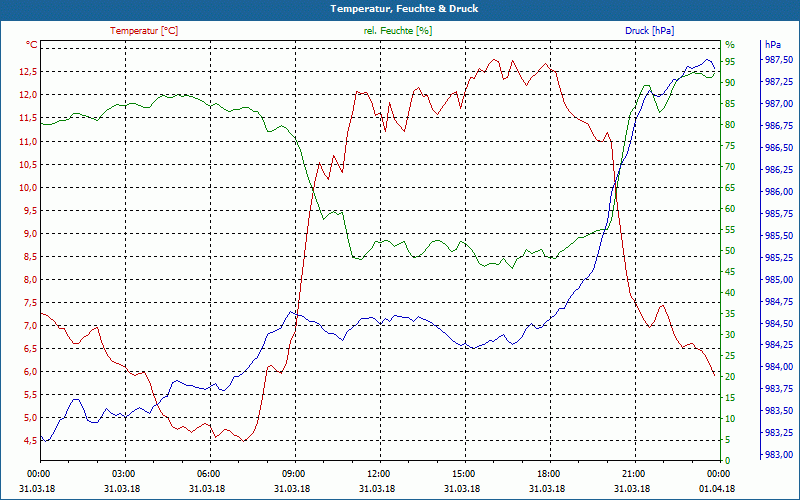Click the '8,5' temperature axis value
Viewport: 800px width, 500px height.
pyautogui.click(x=30, y=257)
